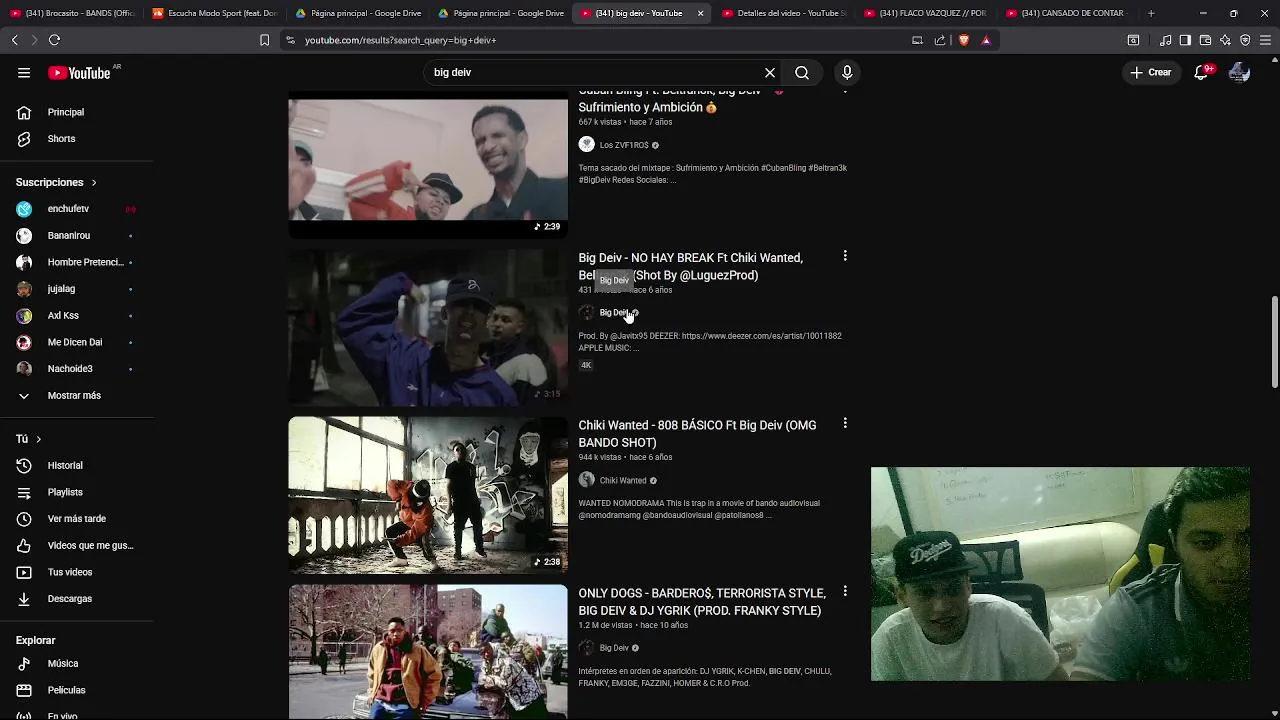The image size is (1280, 720).
Task: Open title Big Deiv - NO HAY BREAK
Action: click(x=690, y=267)
